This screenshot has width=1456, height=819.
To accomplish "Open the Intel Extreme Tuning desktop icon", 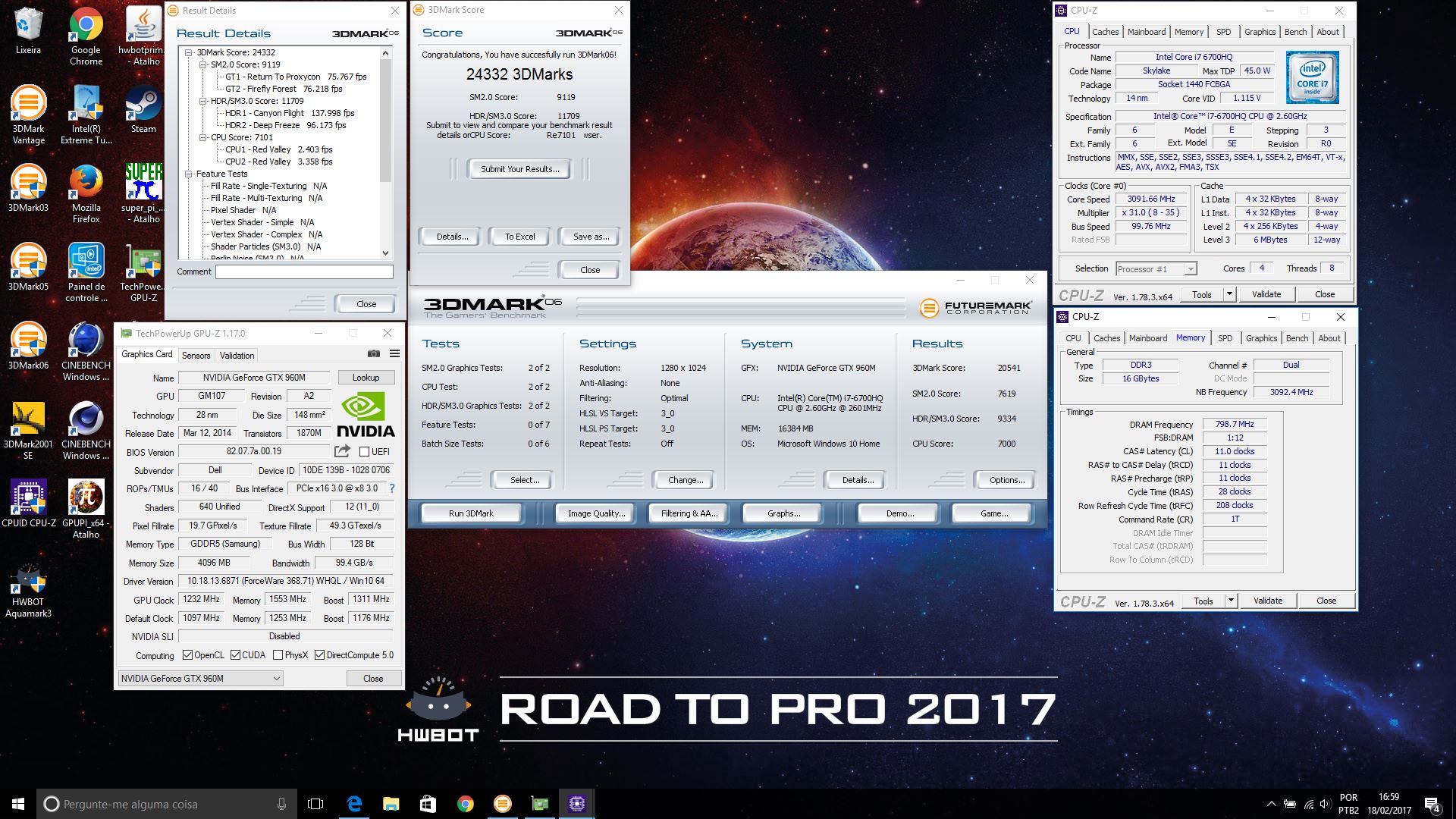I will 86,115.
